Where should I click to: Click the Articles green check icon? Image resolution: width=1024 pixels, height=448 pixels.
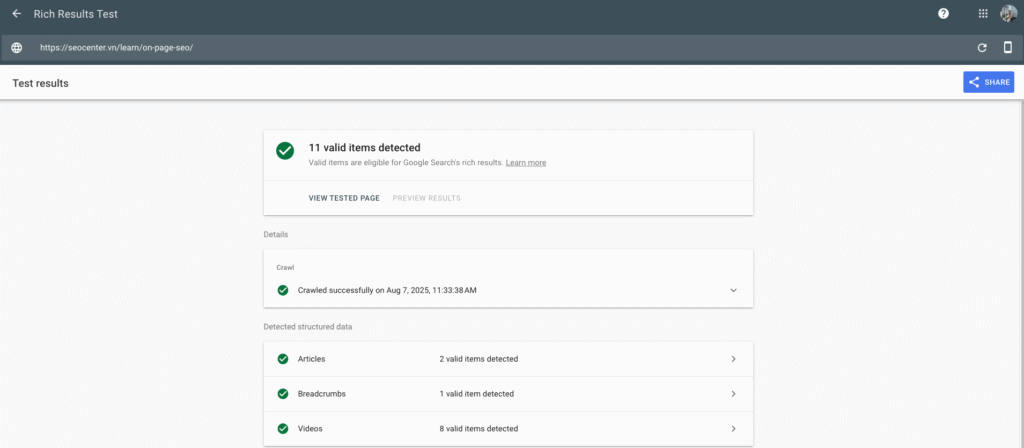(282, 359)
